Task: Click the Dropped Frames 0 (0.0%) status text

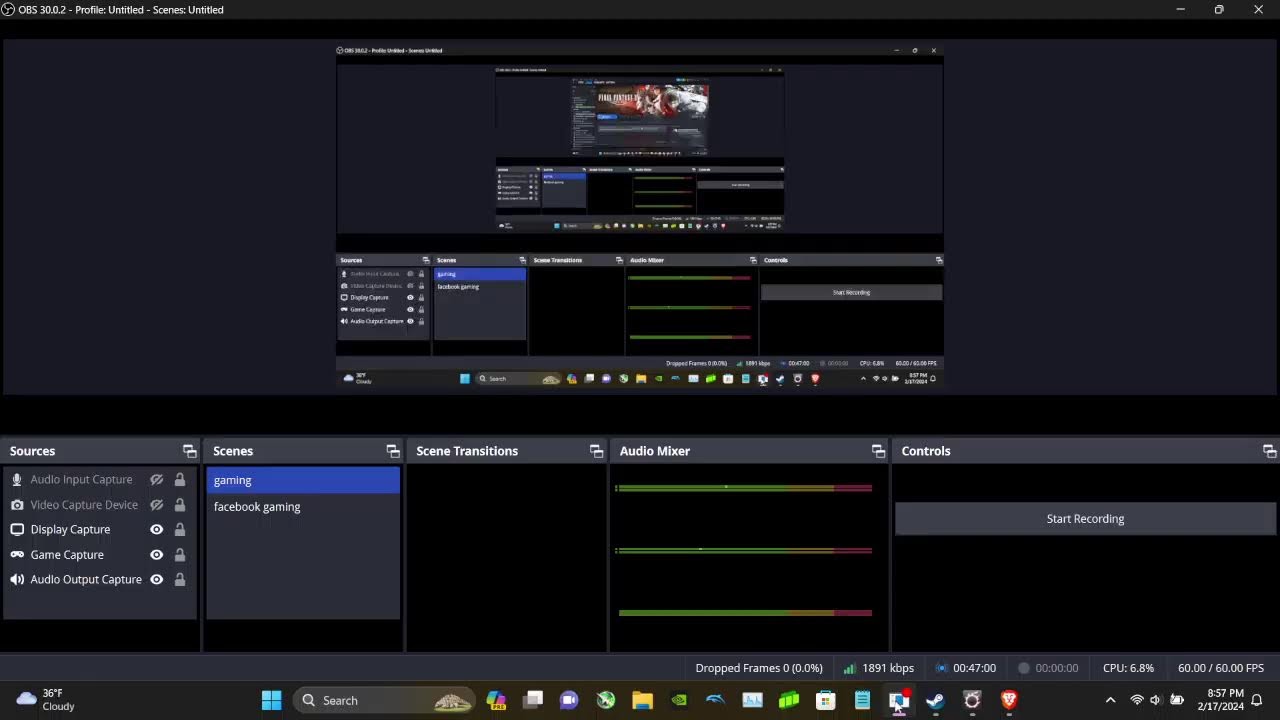Action: pos(759,668)
